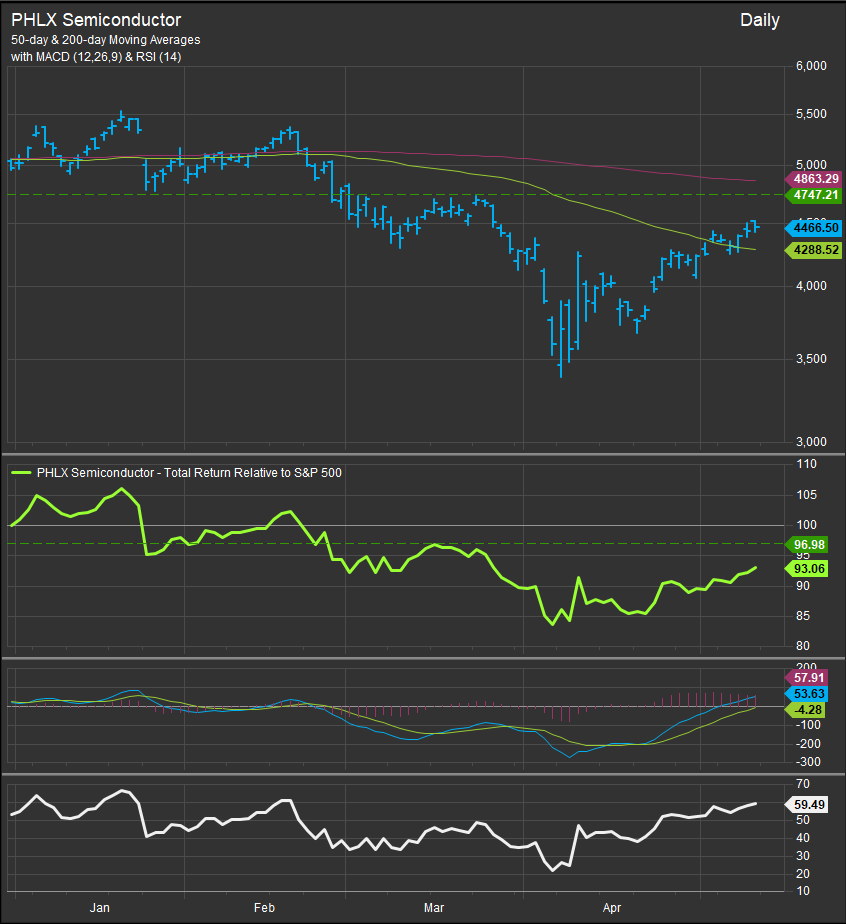Select the 4747.21 green level tag
The image size is (846, 924).
pyautogui.click(x=813, y=195)
